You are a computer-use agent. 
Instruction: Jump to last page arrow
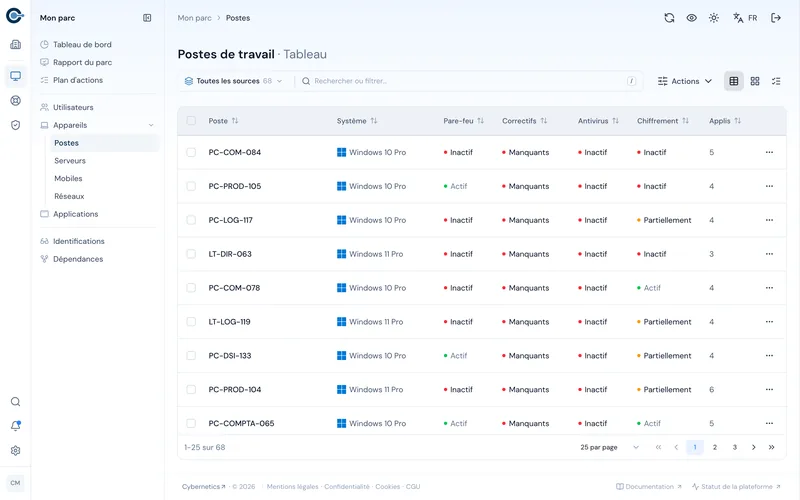click(x=771, y=447)
